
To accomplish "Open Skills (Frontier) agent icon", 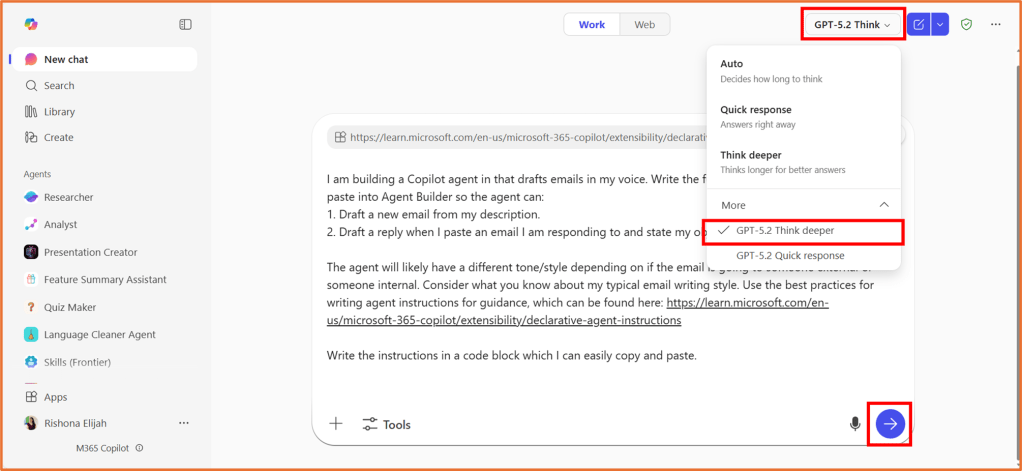I will (x=31, y=362).
